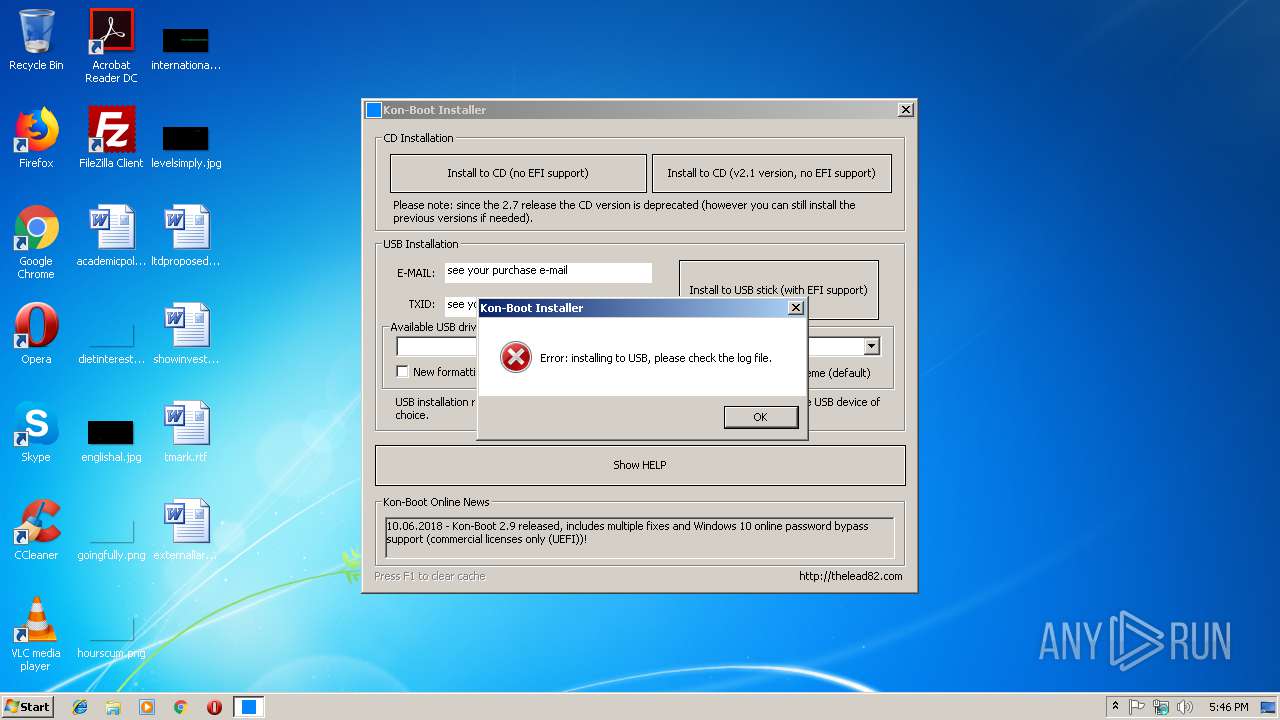
Task: Click Install to CD v2.1 version button
Action: [771, 173]
